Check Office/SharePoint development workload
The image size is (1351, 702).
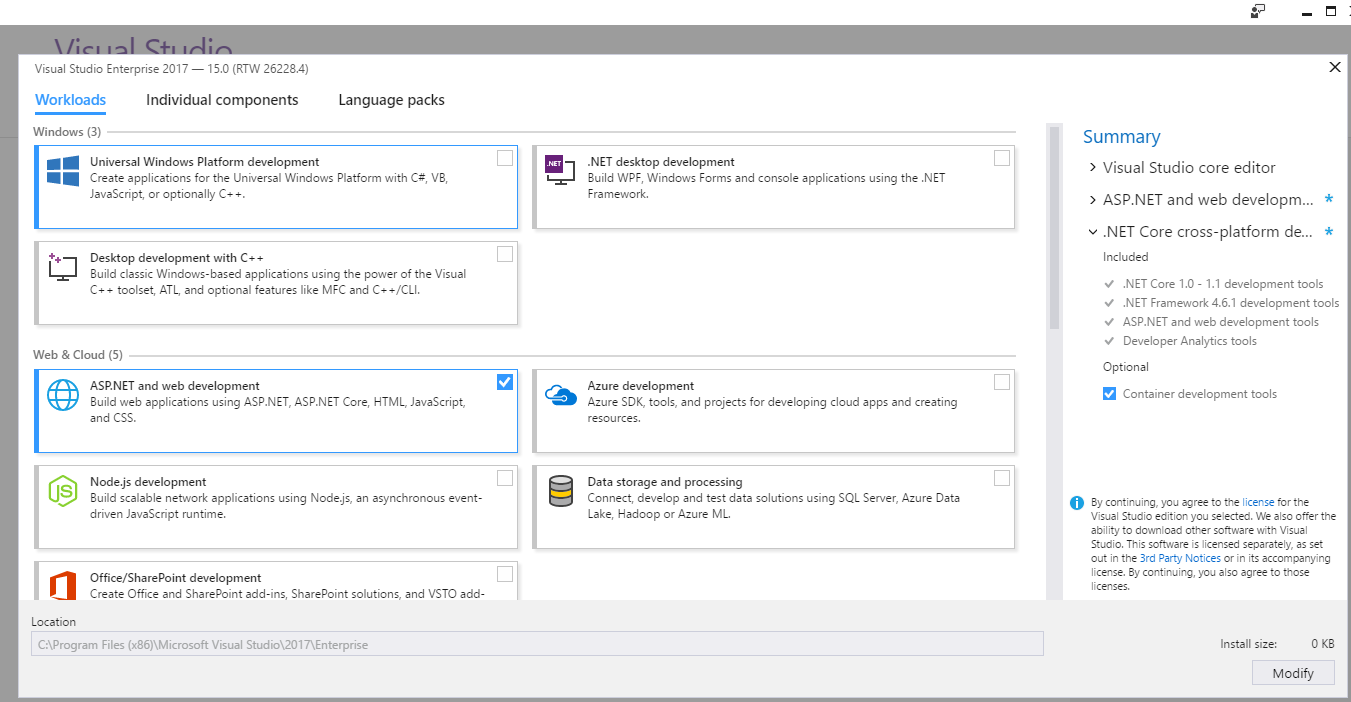[x=505, y=574]
